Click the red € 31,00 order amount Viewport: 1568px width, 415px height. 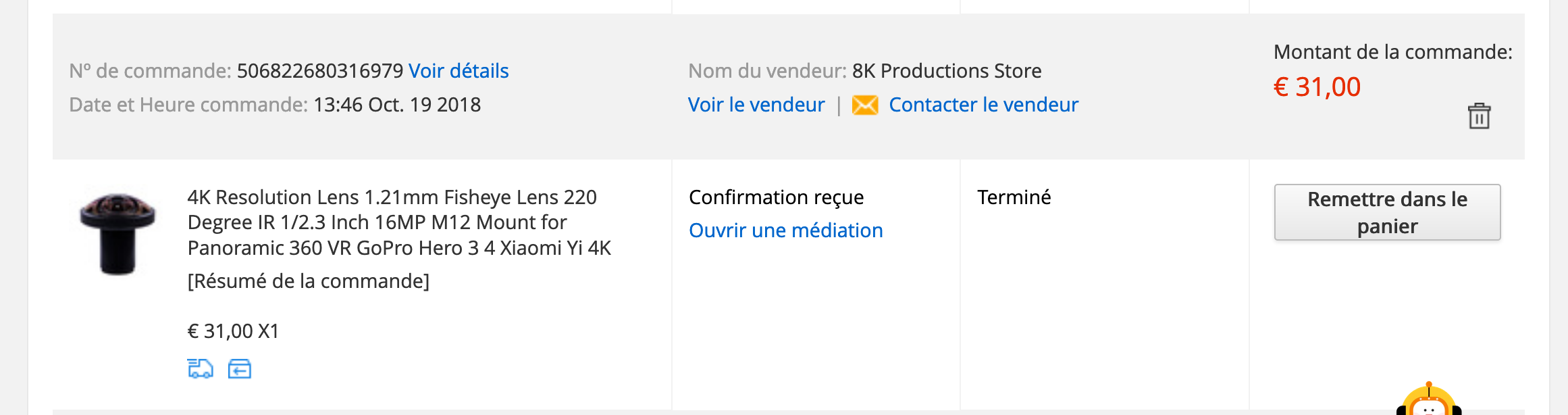click(1317, 87)
